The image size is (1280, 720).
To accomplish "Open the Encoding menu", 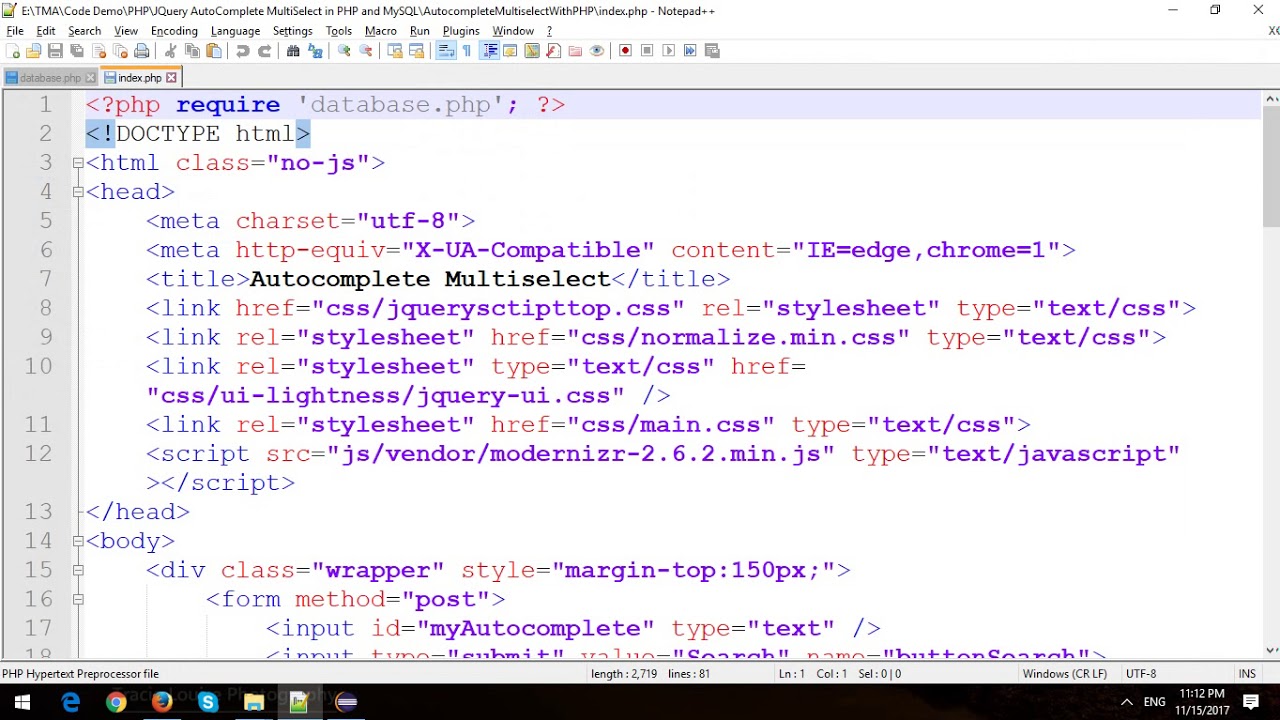I will 174,31.
